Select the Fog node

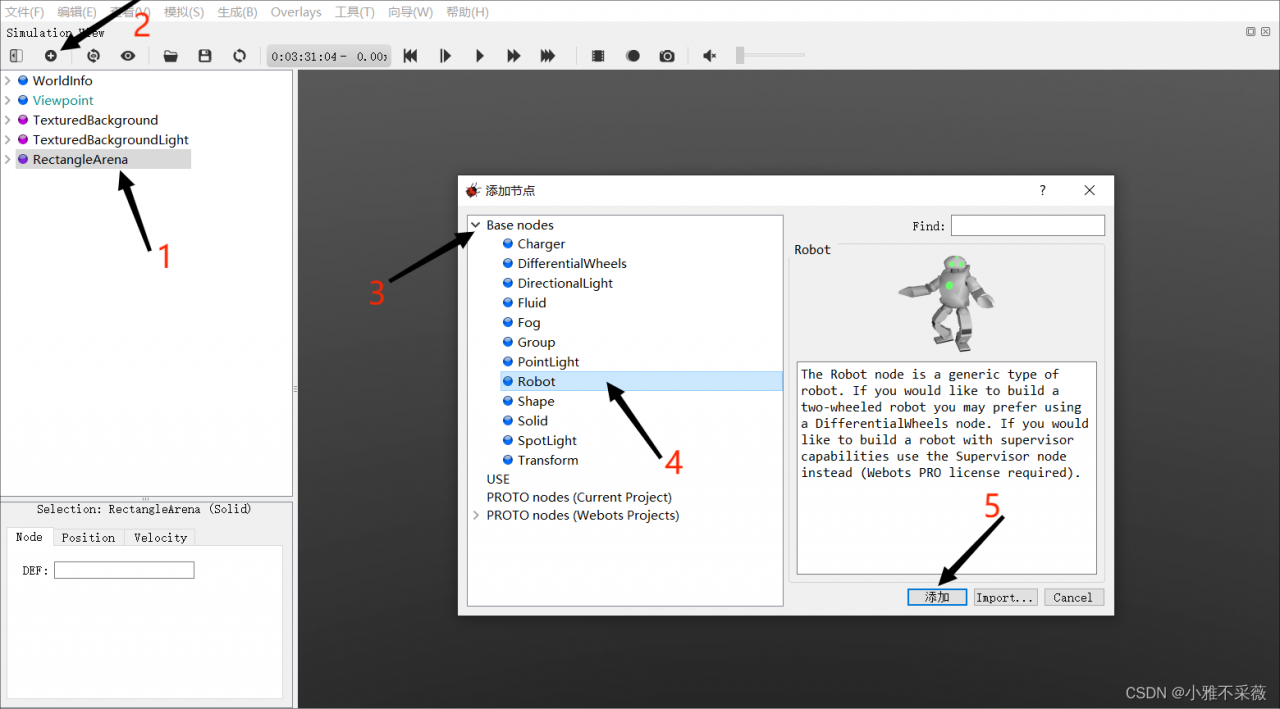[x=529, y=322]
